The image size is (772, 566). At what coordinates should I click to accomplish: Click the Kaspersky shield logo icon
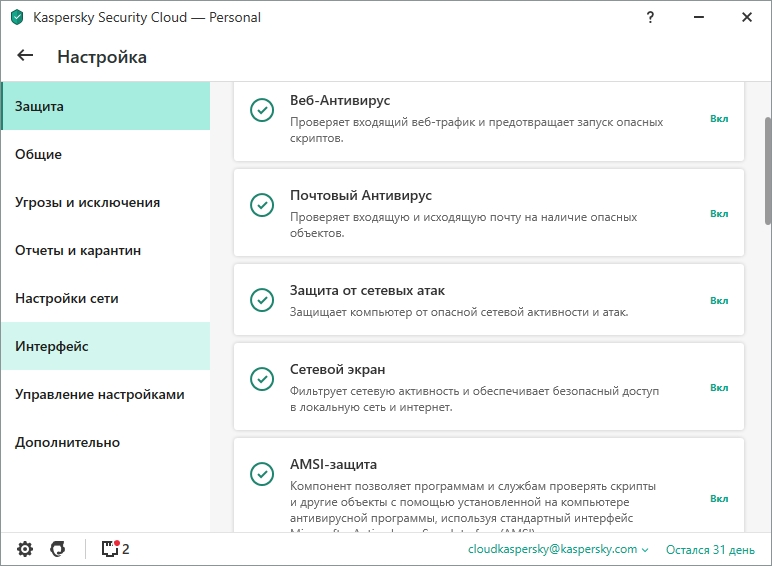(17, 18)
